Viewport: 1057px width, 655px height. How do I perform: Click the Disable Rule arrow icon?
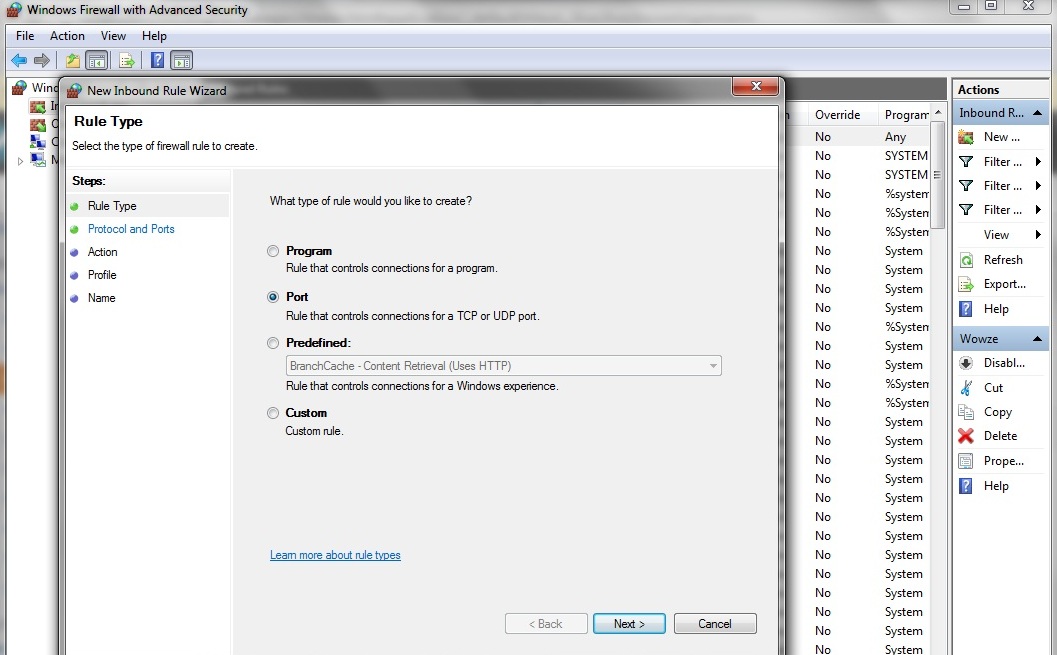click(966, 364)
